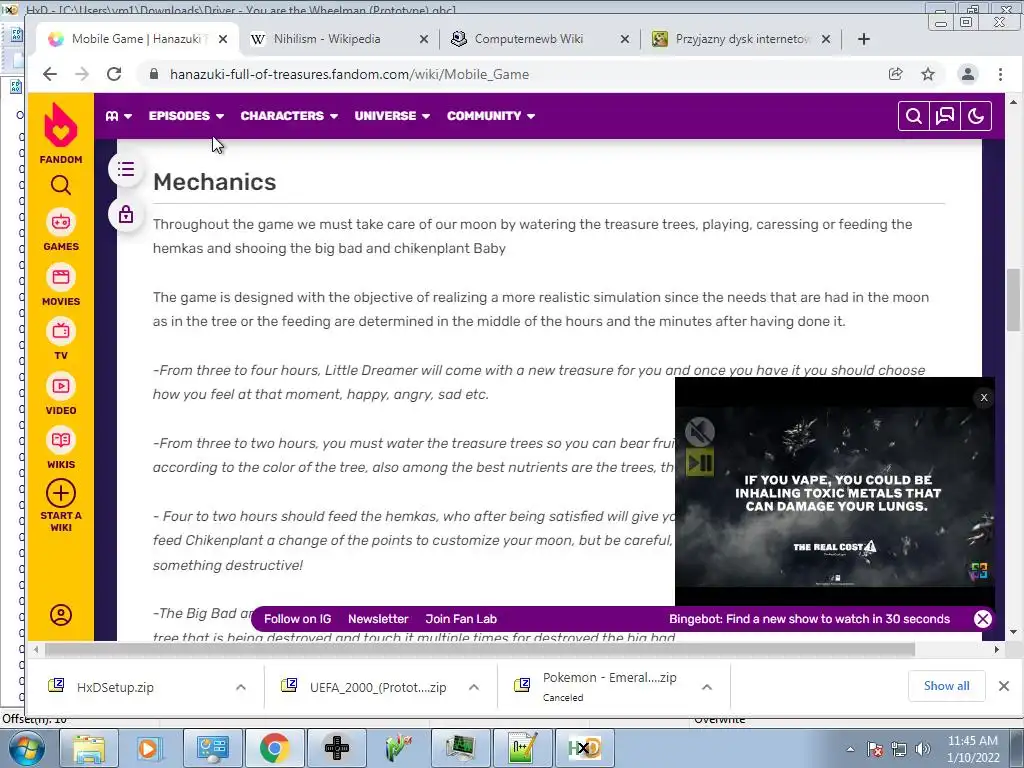Expand the Episodes dropdown menu
Image resolution: width=1024 pixels, height=768 pixels.
[x=186, y=116]
